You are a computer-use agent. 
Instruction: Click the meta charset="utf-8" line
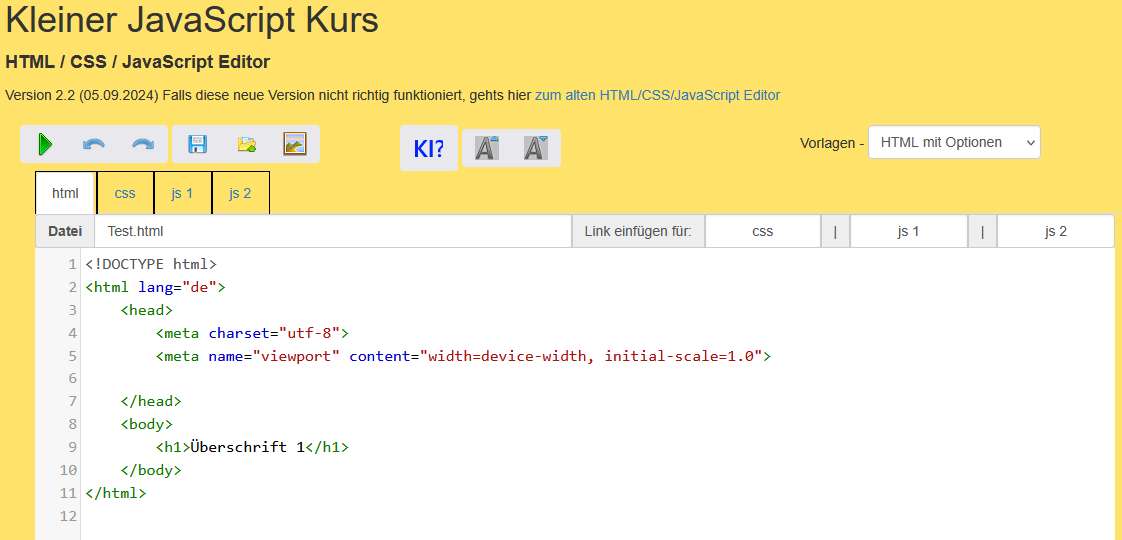(x=252, y=333)
